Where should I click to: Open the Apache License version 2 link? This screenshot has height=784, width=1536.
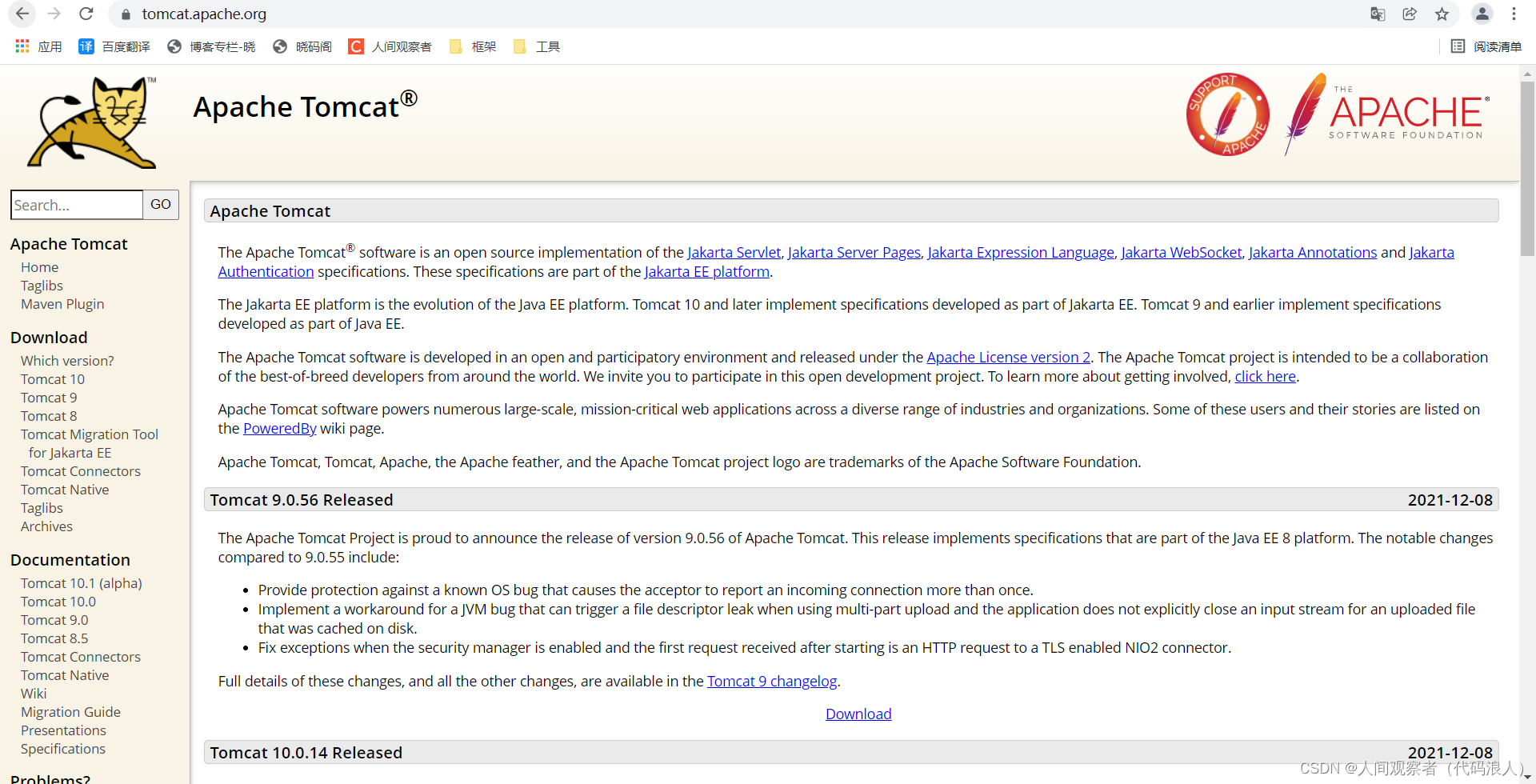(1009, 358)
